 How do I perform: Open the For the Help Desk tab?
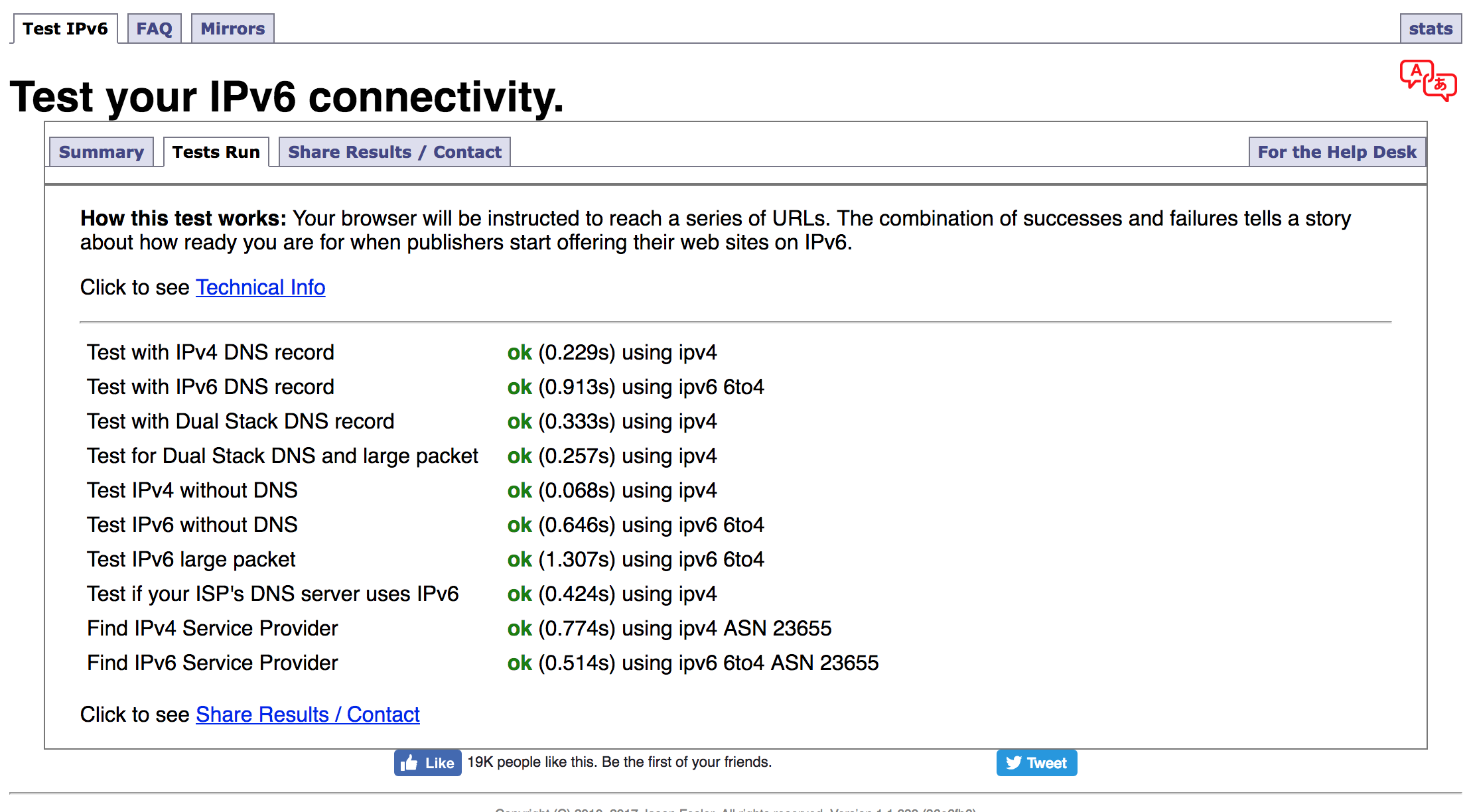click(x=1336, y=152)
